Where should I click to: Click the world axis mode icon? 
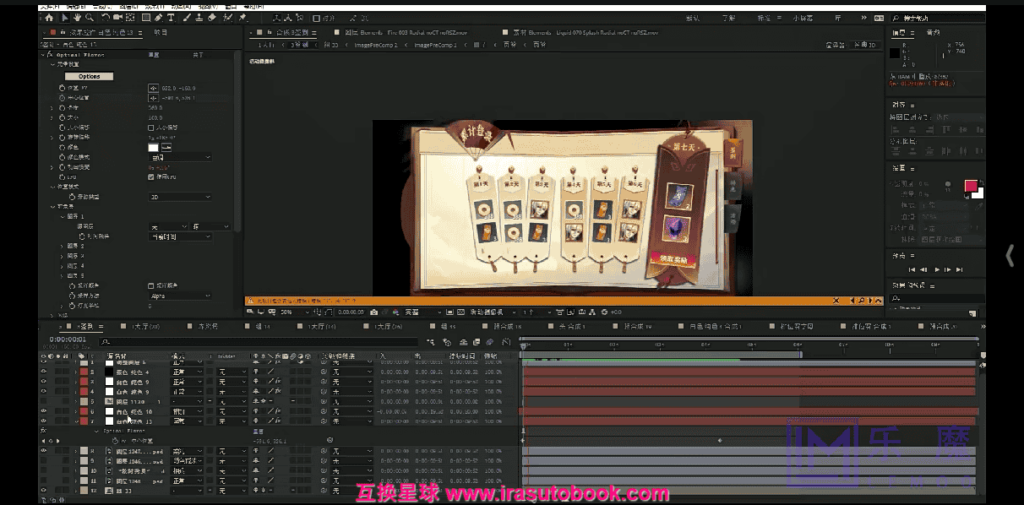[x=289, y=18]
